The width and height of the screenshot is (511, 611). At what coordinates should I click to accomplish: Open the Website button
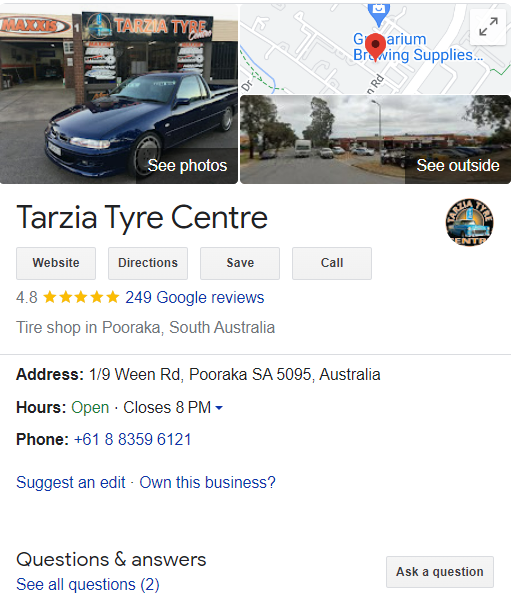tap(56, 263)
